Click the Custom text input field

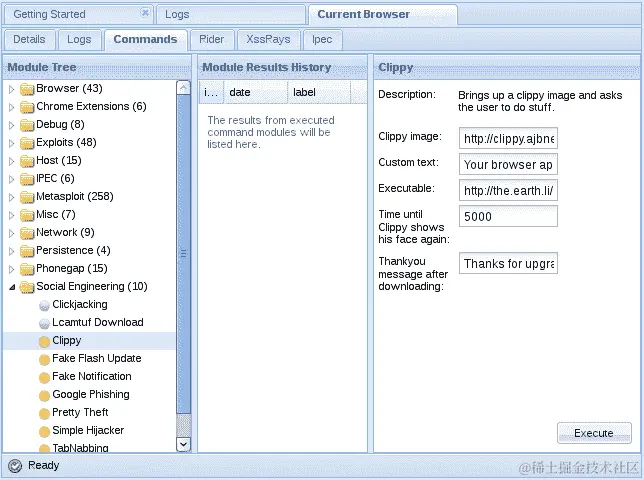click(508, 164)
